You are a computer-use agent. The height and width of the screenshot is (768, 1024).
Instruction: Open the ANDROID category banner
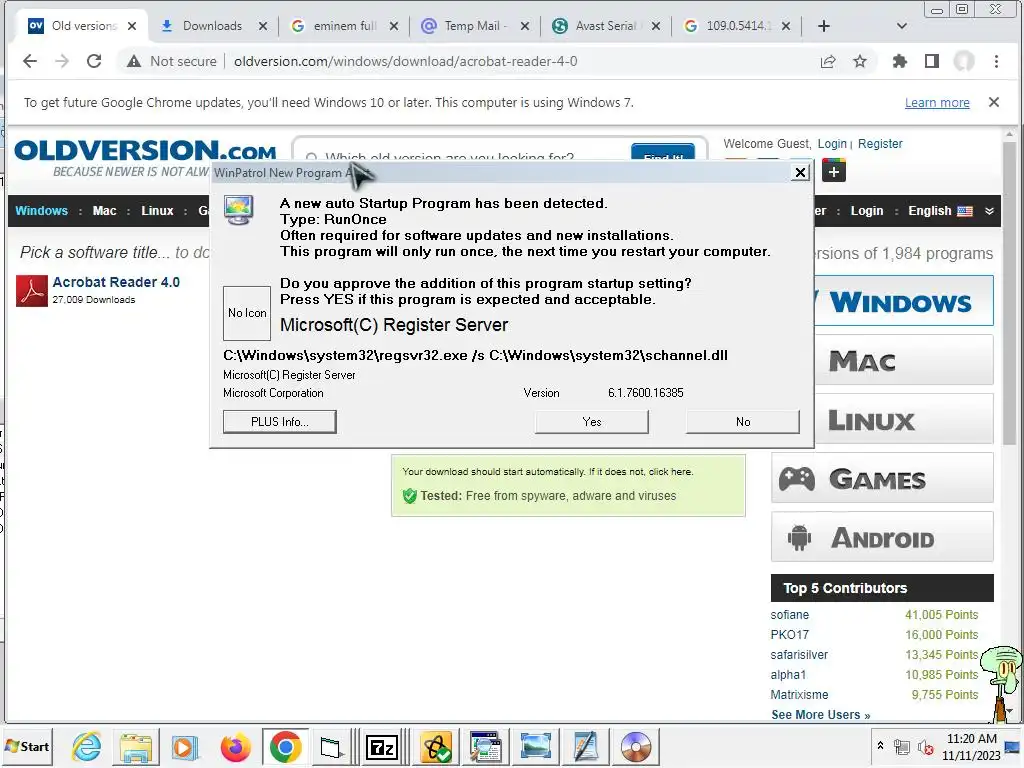[x=882, y=537]
